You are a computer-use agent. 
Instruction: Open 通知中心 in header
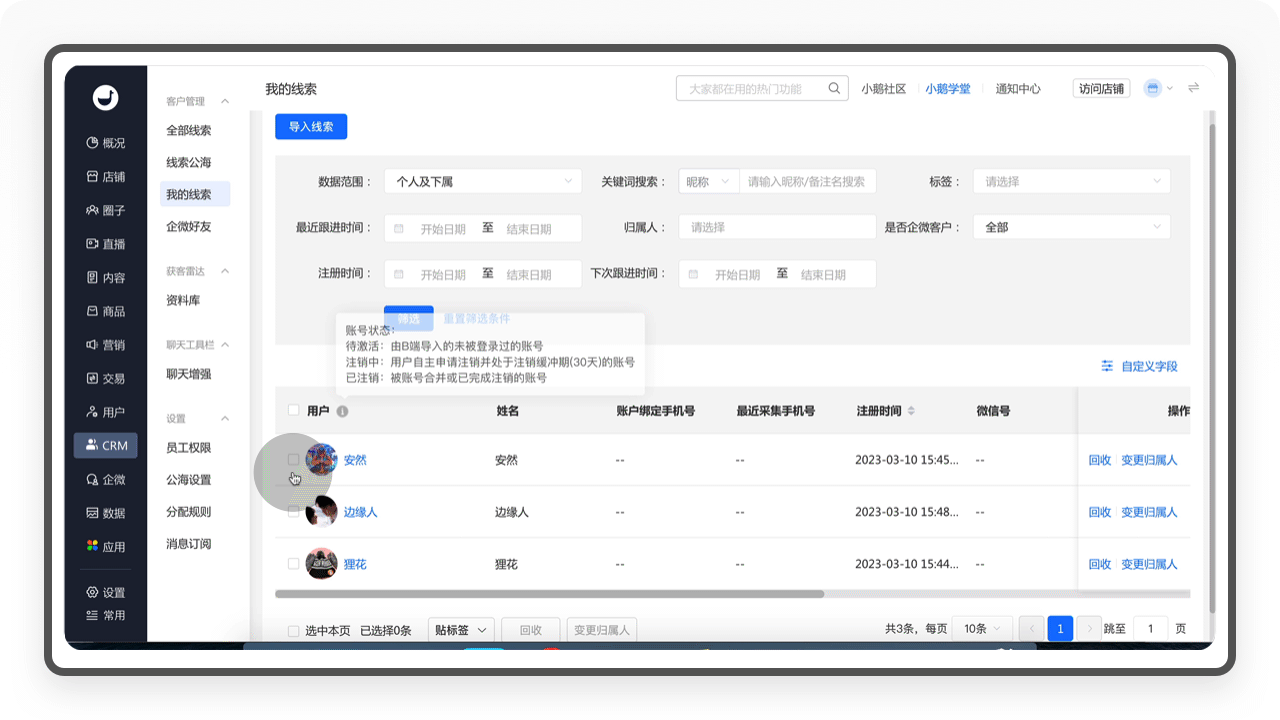(1018, 89)
